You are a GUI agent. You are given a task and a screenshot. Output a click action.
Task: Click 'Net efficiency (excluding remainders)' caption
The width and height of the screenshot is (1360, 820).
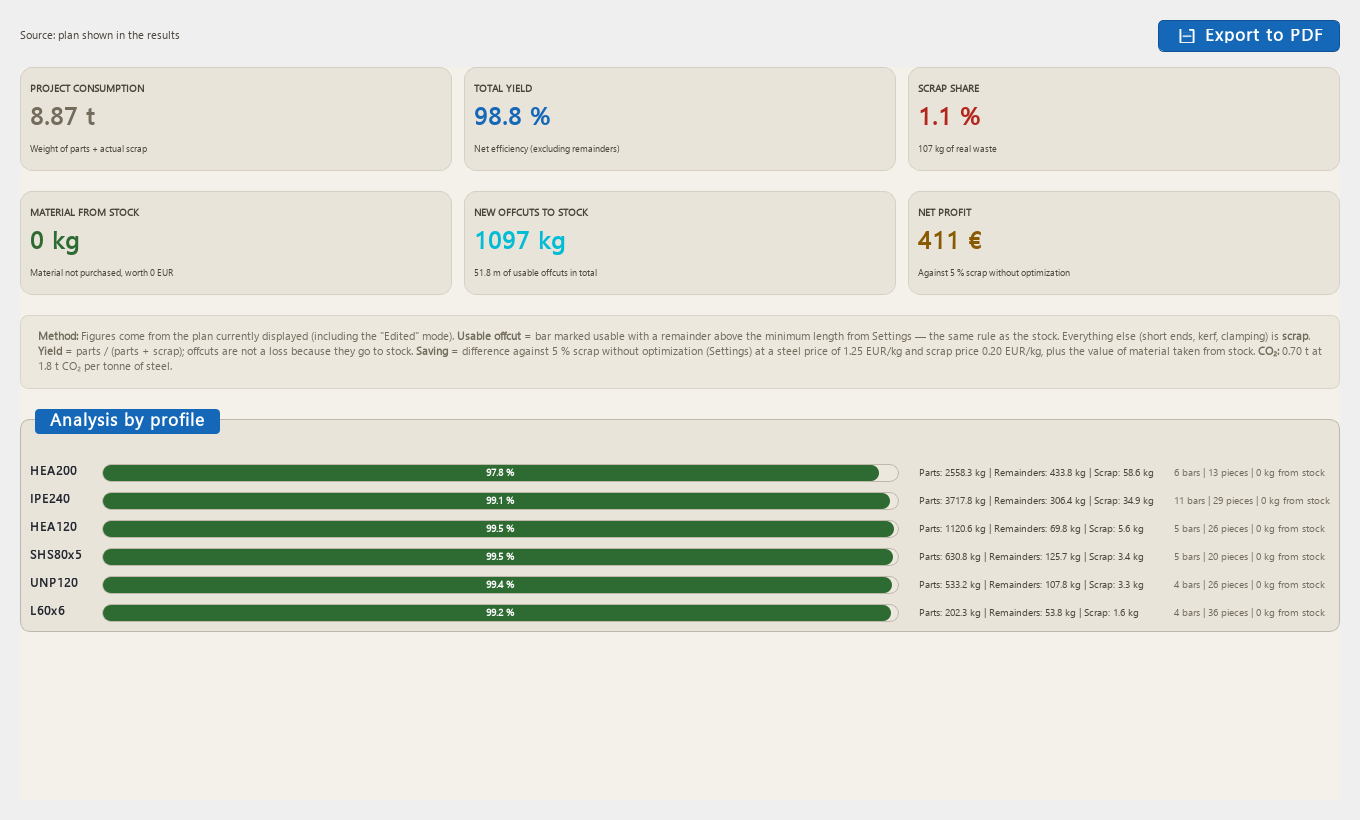[x=547, y=149]
